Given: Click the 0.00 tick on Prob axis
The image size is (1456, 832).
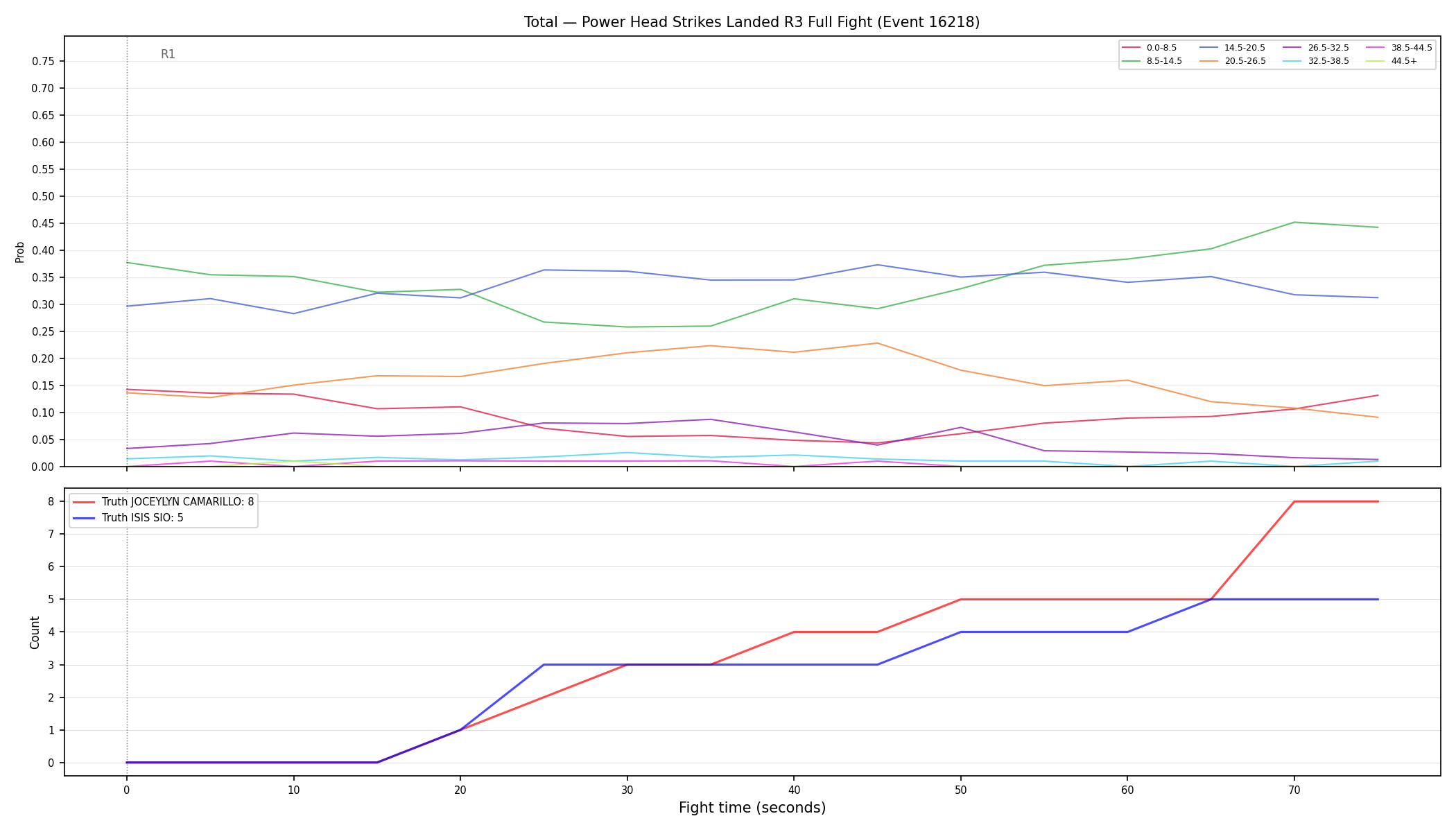Looking at the screenshot, I should click(43, 467).
